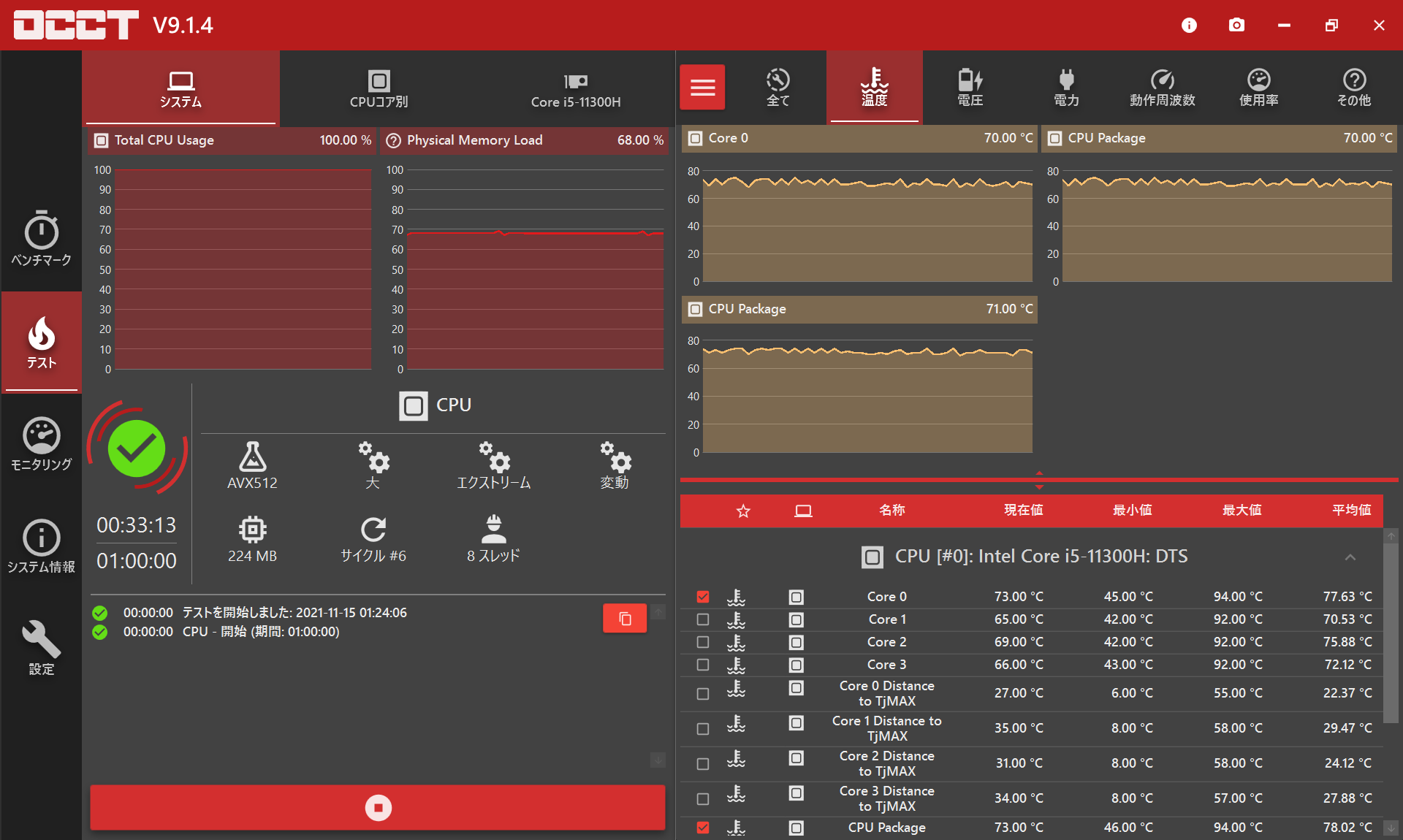Click the monitor display column header icon
Image resolution: width=1403 pixels, height=840 pixels.
pyautogui.click(x=803, y=511)
